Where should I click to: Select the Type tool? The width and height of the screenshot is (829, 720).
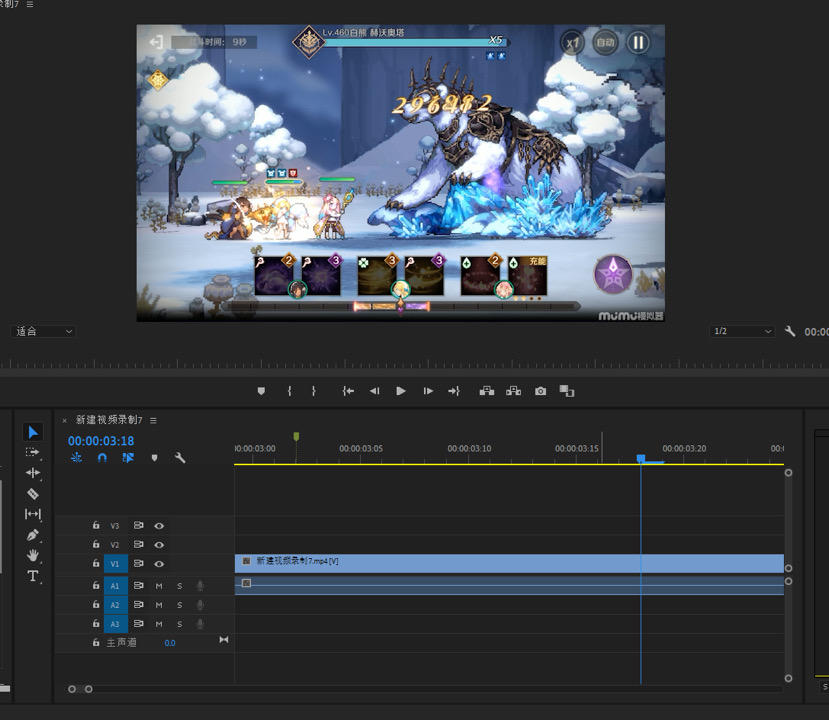click(x=33, y=576)
